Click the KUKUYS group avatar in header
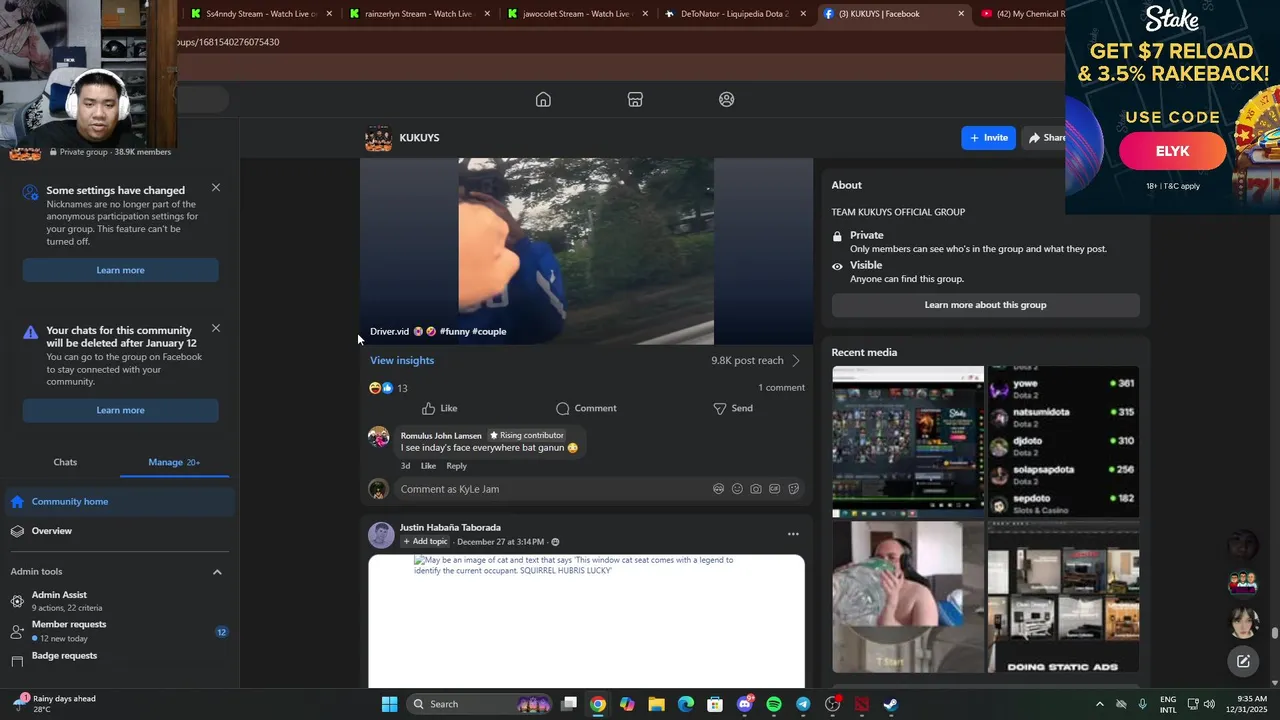 point(378,138)
